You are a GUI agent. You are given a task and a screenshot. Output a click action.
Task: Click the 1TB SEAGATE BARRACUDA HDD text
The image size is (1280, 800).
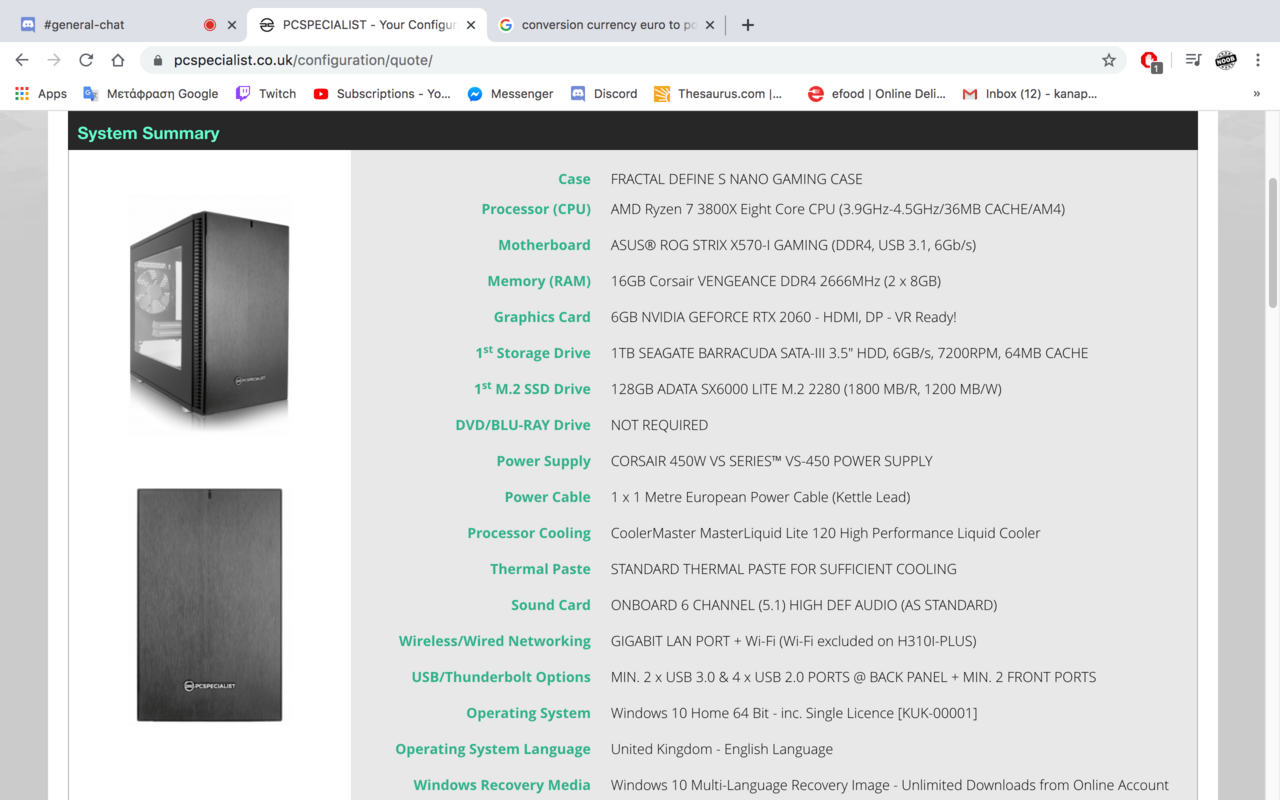(x=849, y=353)
